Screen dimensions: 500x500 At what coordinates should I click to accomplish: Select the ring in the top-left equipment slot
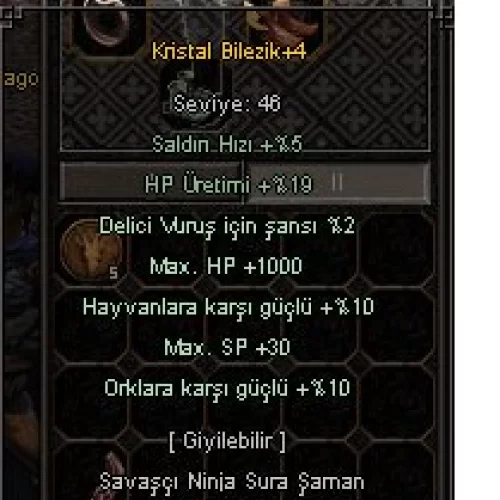[x=106, y=25]
